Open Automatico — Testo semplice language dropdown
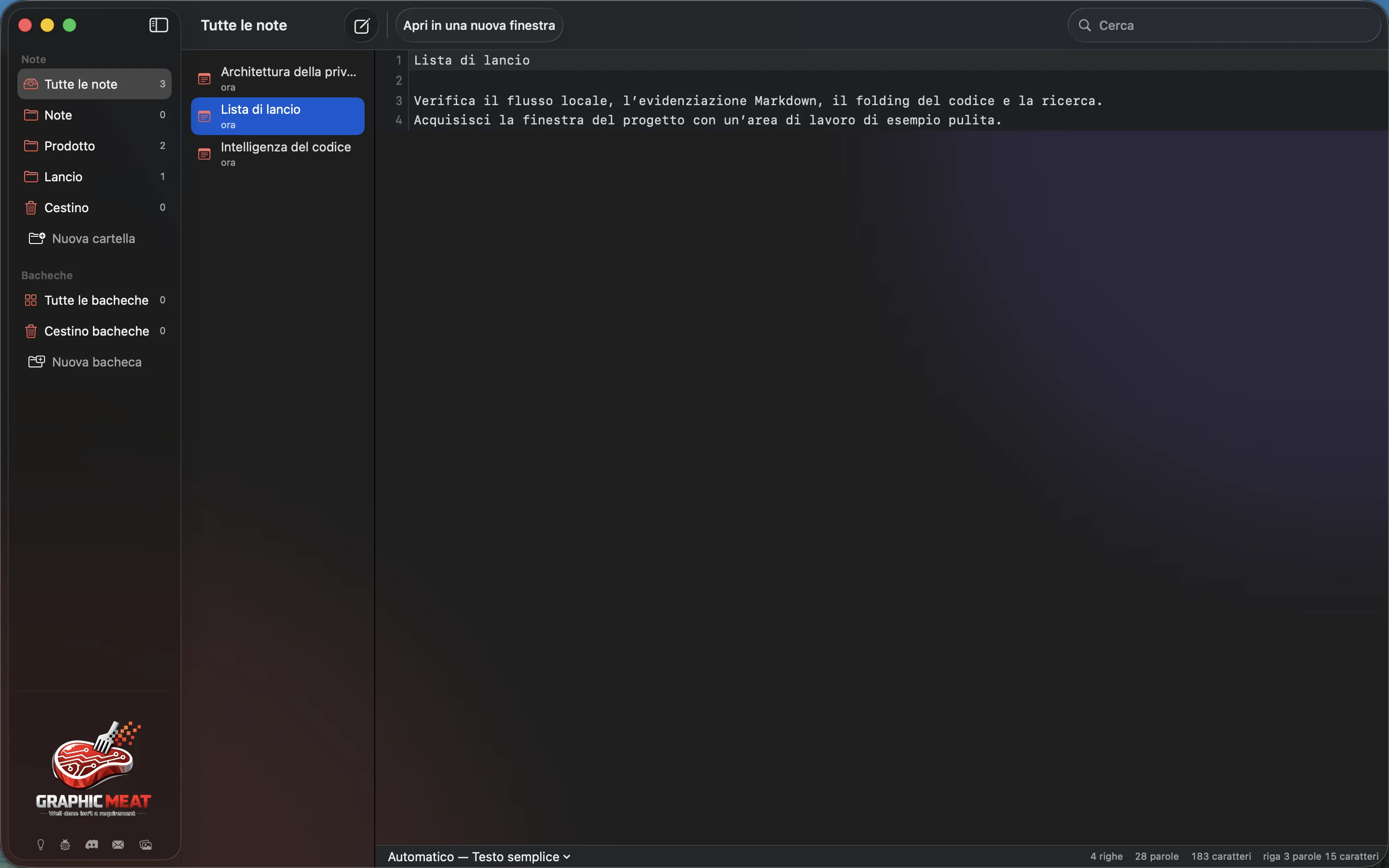Image resolution: width=1389 pixels, height=868 pixels. [x=479, y=856]
